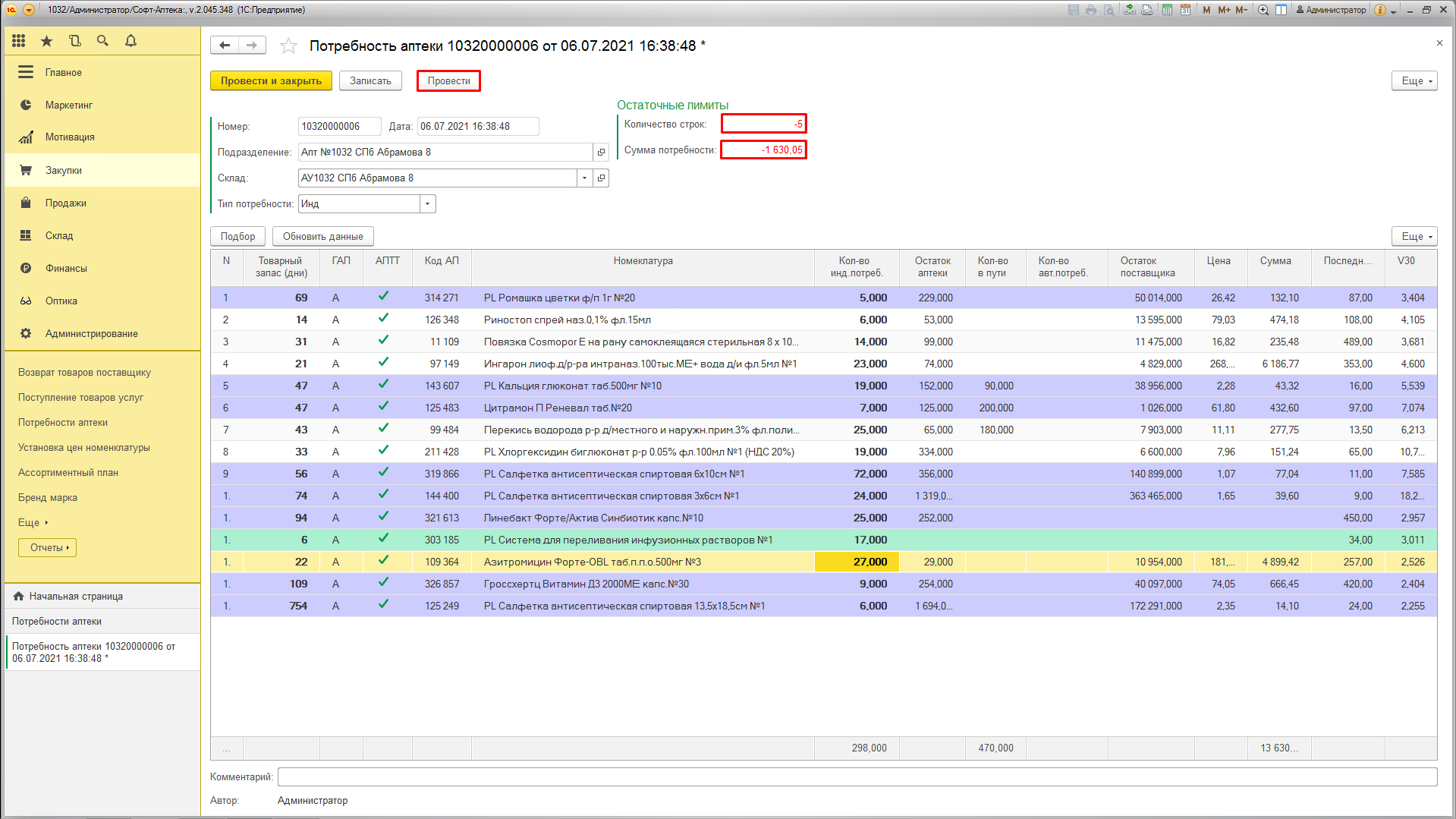
Task: Click the sidebar search magnifier icon
Action: 102,41
